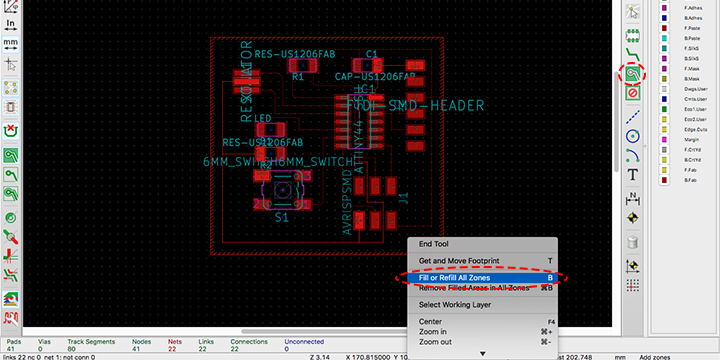Click the C1 capacitor footprint label
Image resolution: width=720 pixels, height=360 pixels.
pyautogui.click(x=371, y=54)
